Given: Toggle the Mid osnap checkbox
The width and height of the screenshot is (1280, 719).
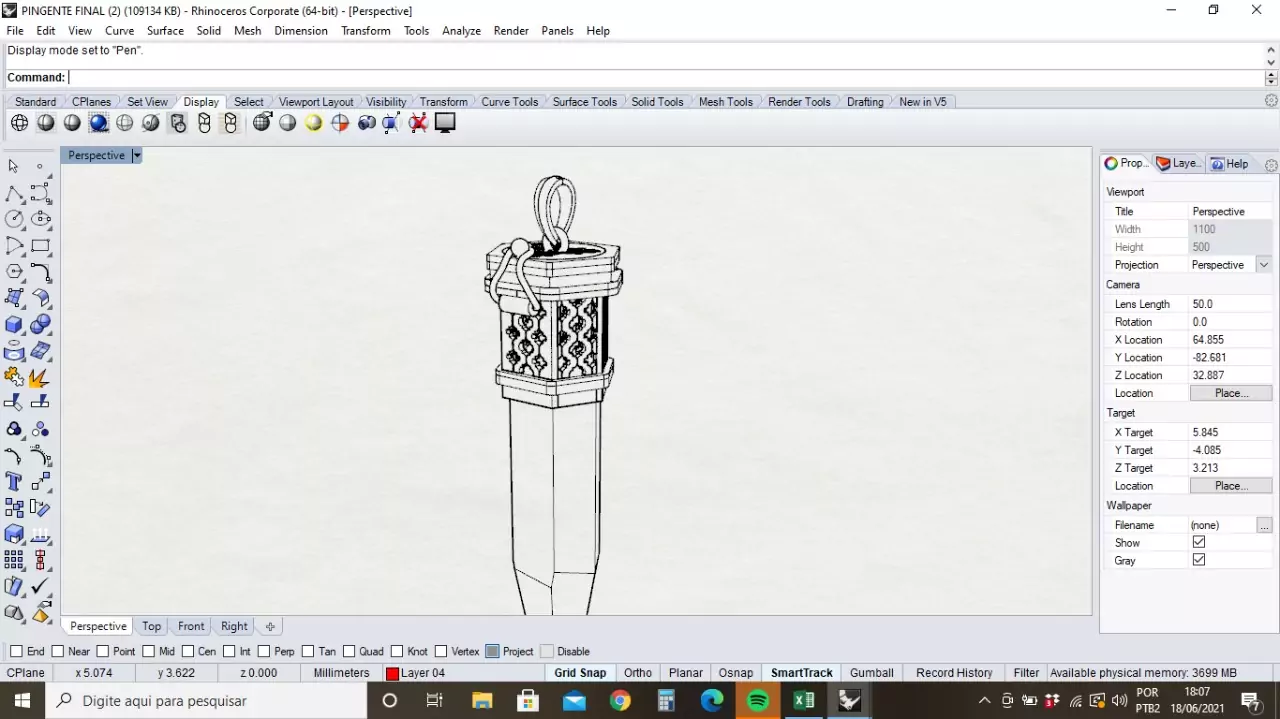Looking at the screenshot, I should [x=146, y=652].
